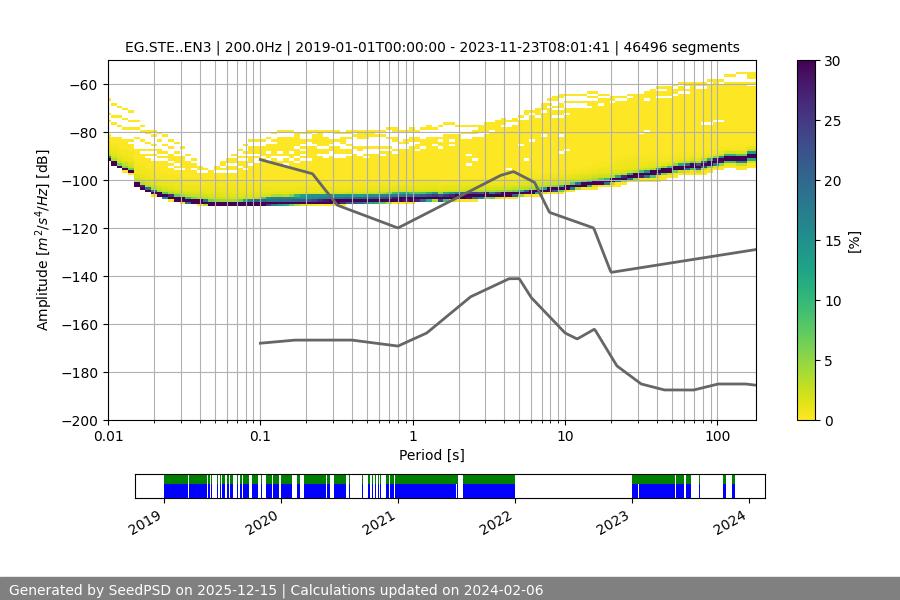Click the top dark purple end of colorbar
The width and height of the screenshot is (900, 600).
point(809,65)
